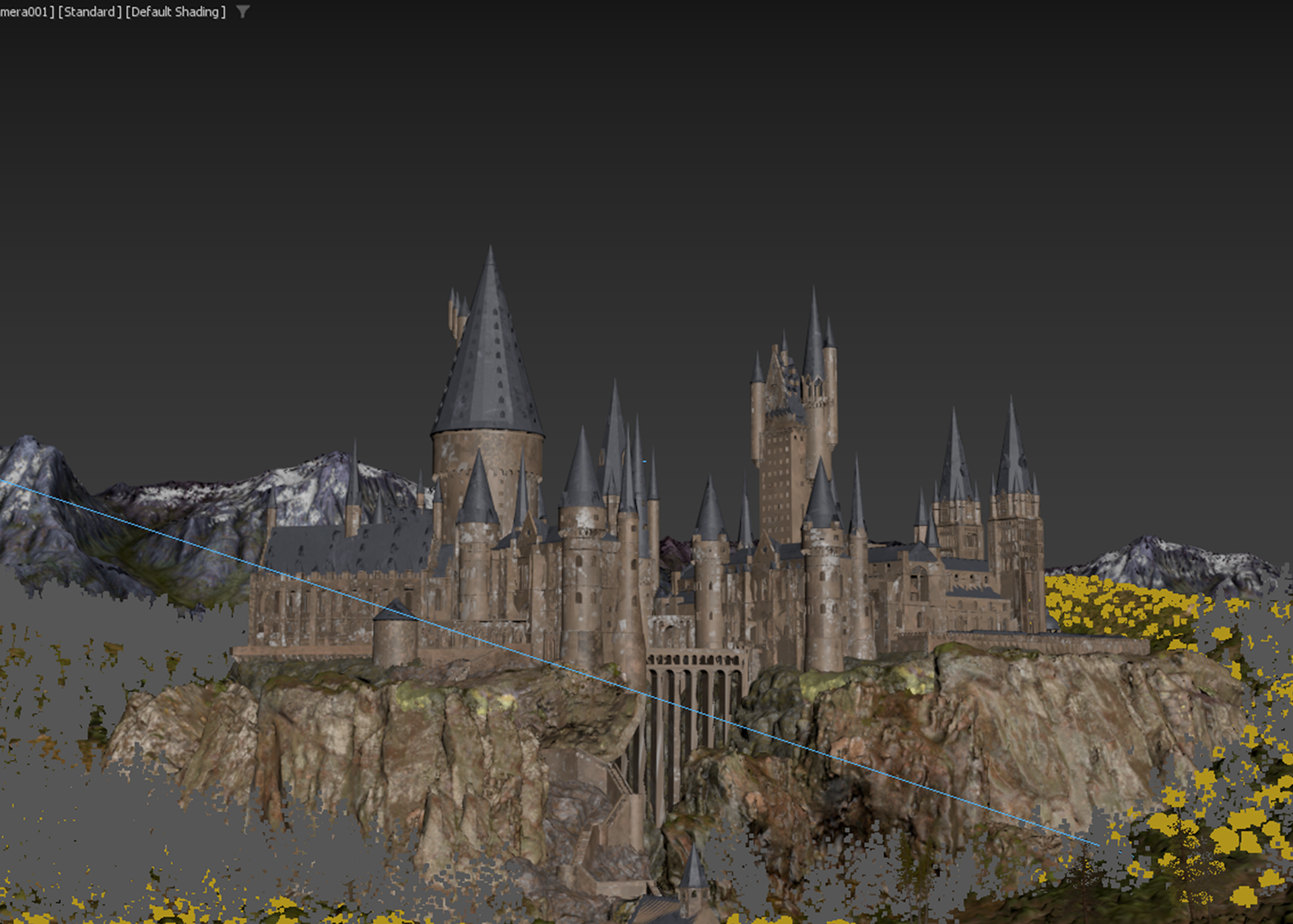Select the rocky cliff right of the bridge
This screenshot has height=924, width=1293.
pyautogui.click(x=976, y=721)
